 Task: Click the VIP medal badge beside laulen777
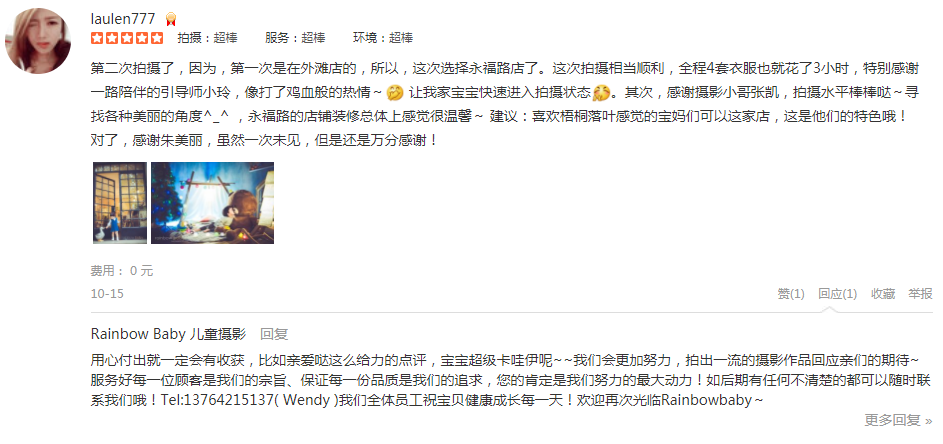[170, 19]
